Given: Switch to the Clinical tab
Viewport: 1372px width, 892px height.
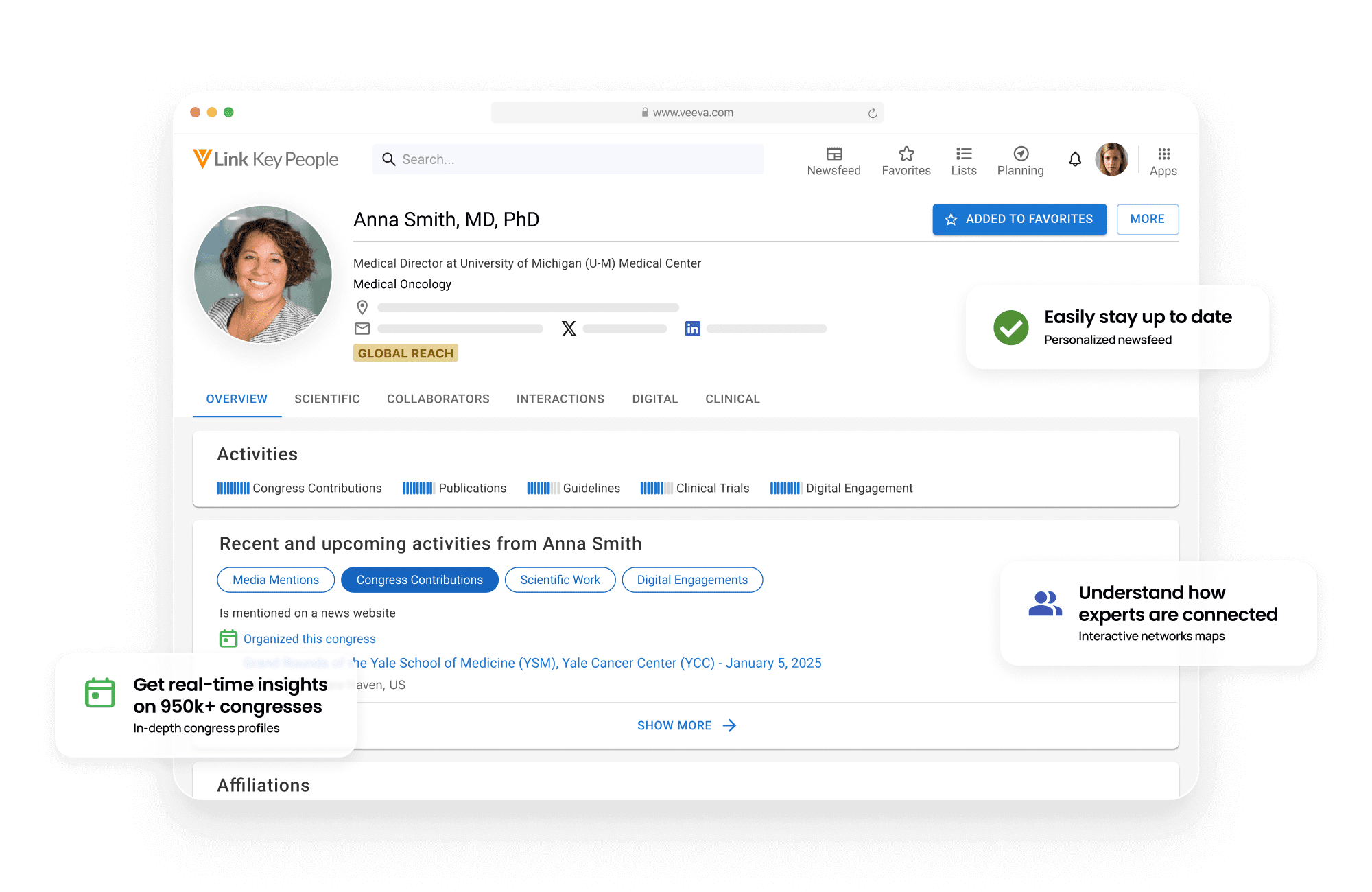Looking at the screenshot, I should pyautogui.click(x=732, y=399).
